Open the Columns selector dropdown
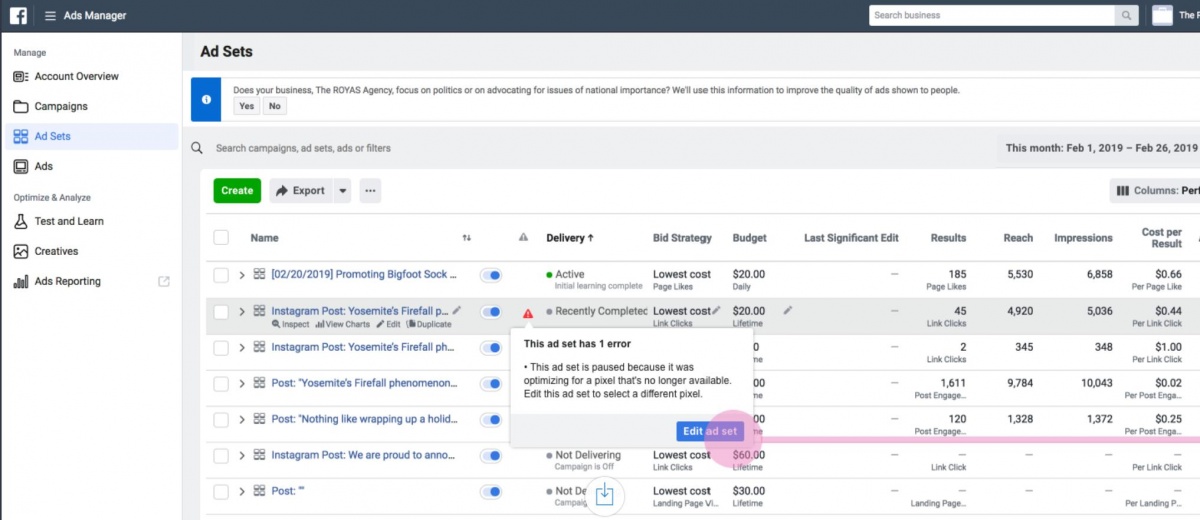 (1156, 191)
